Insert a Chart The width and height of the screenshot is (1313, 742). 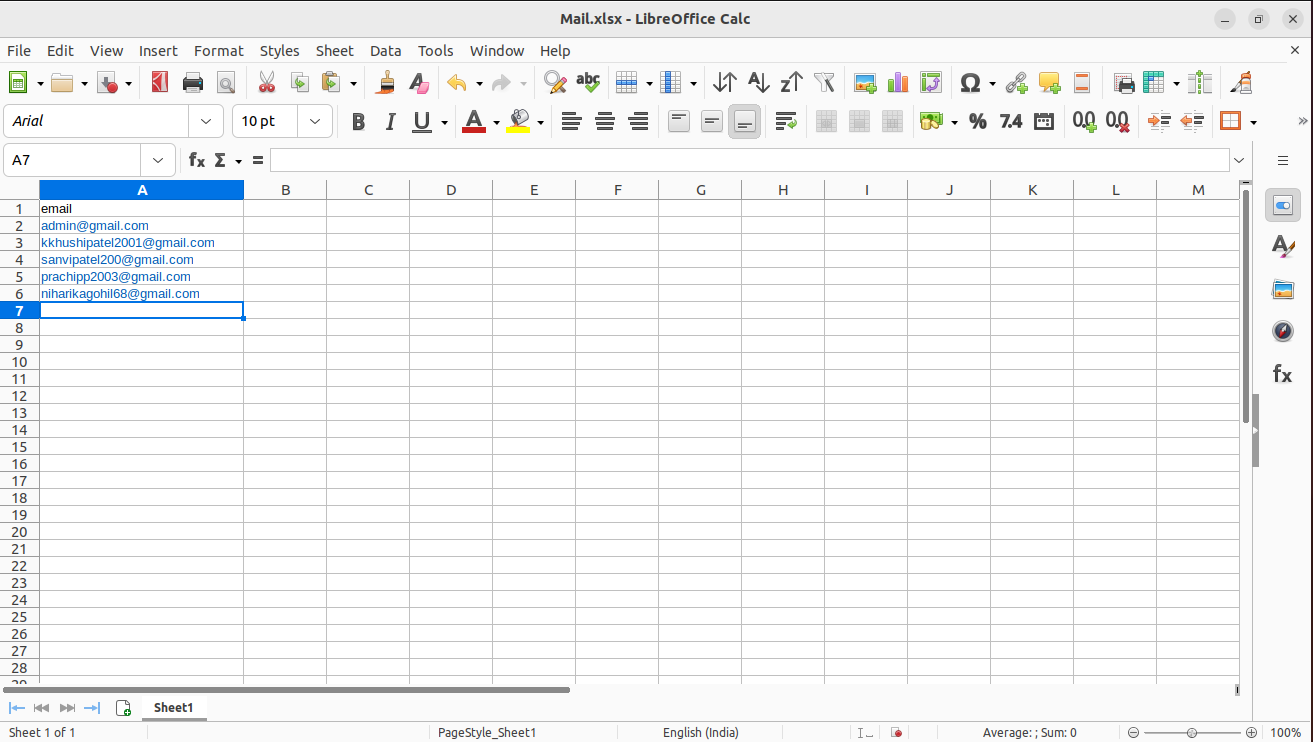898,83
